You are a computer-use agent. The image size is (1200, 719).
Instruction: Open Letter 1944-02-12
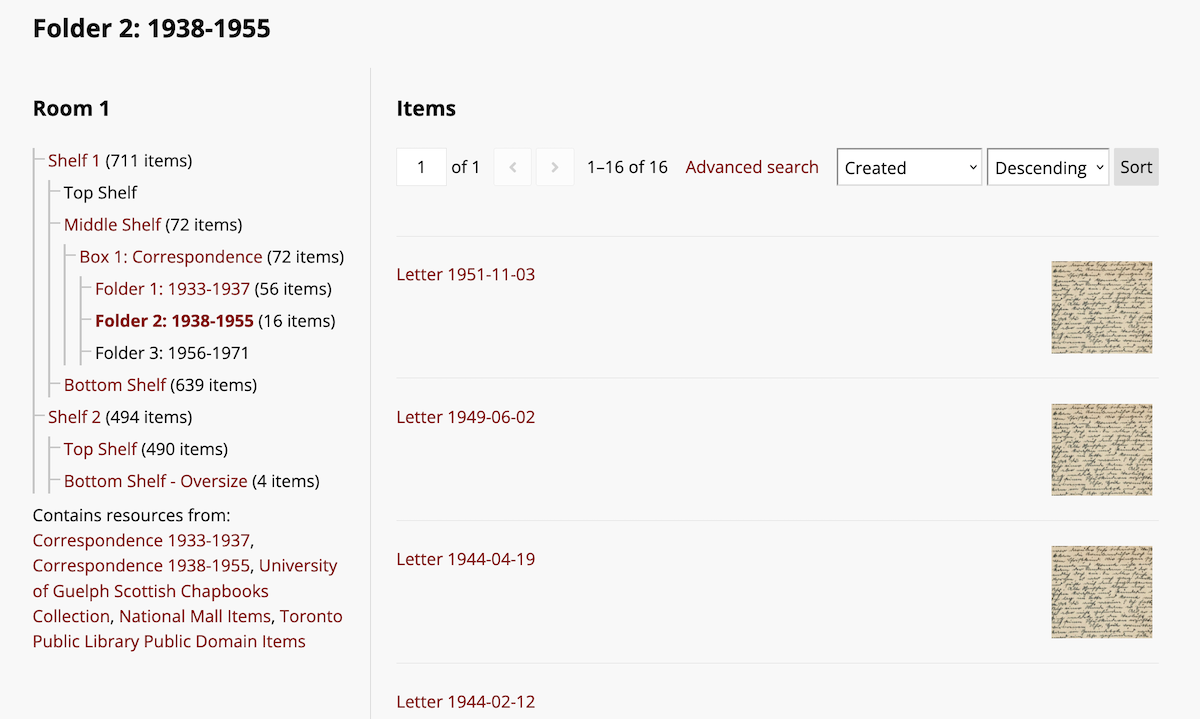(466, 701)
